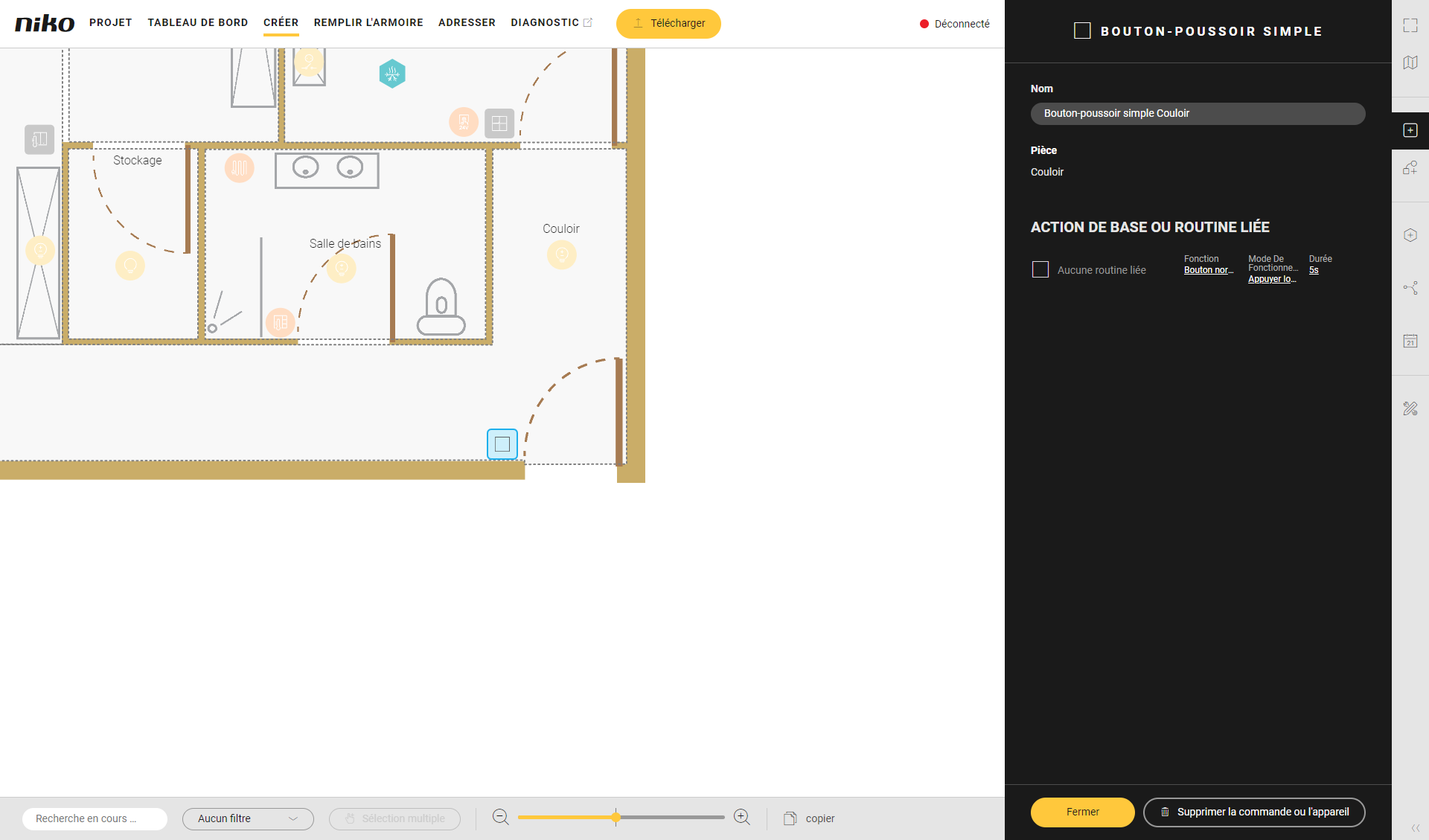Click the hexagon plus sidebar icon
This screenshot has height=840, width=1429.
click(1410, 235)
